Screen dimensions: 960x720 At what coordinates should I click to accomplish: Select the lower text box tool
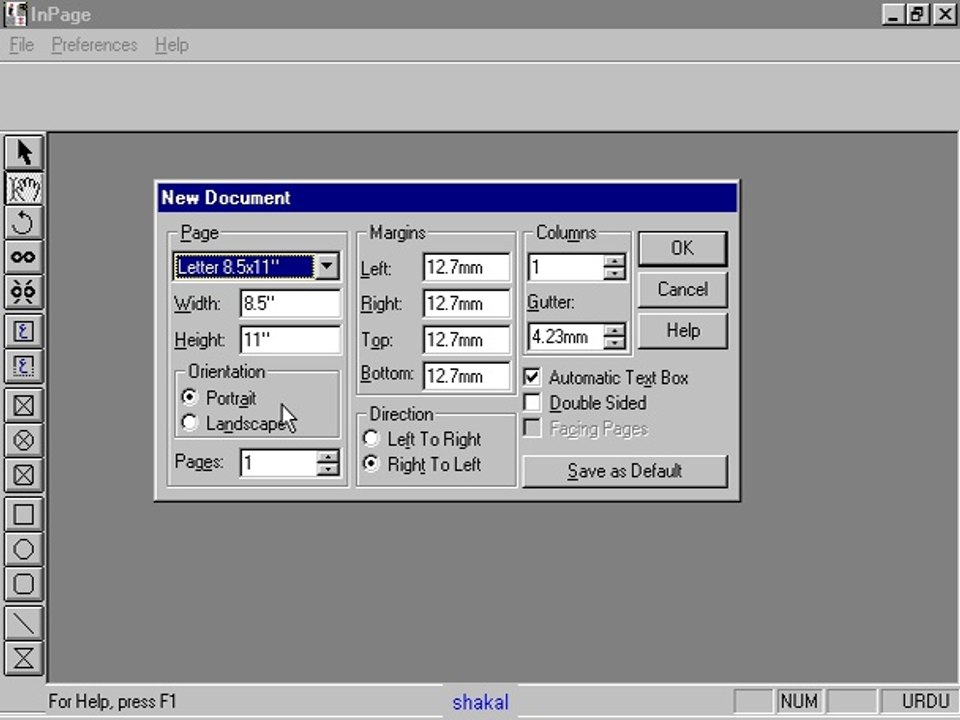coord(24,367)
